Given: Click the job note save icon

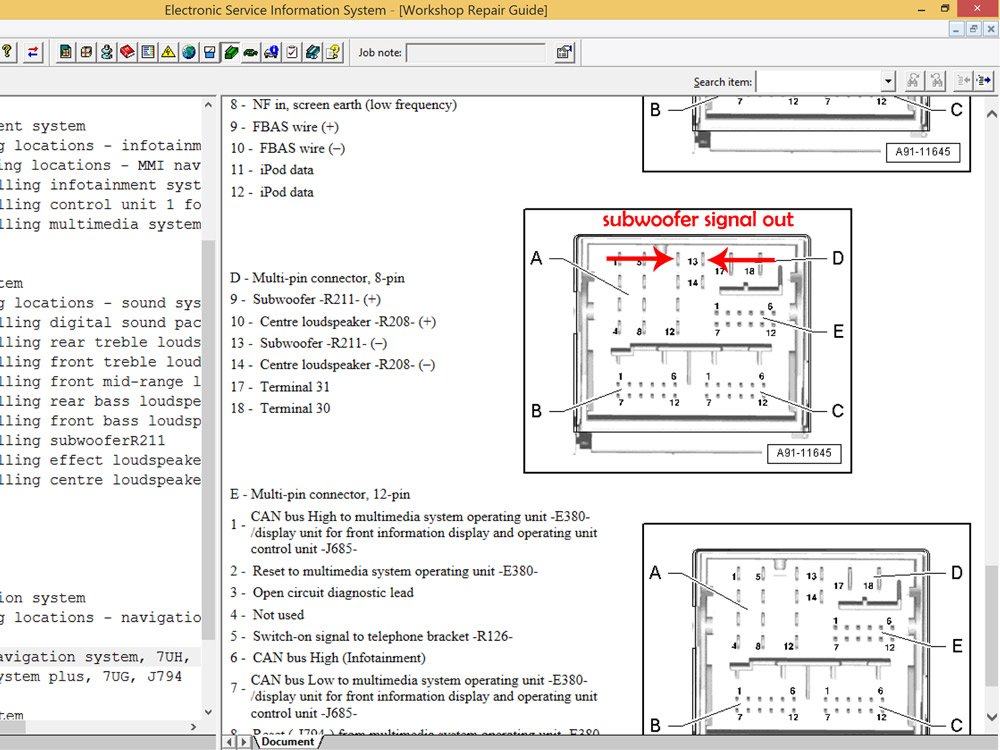Looking at the screenshot, I should tap(564, 52).
